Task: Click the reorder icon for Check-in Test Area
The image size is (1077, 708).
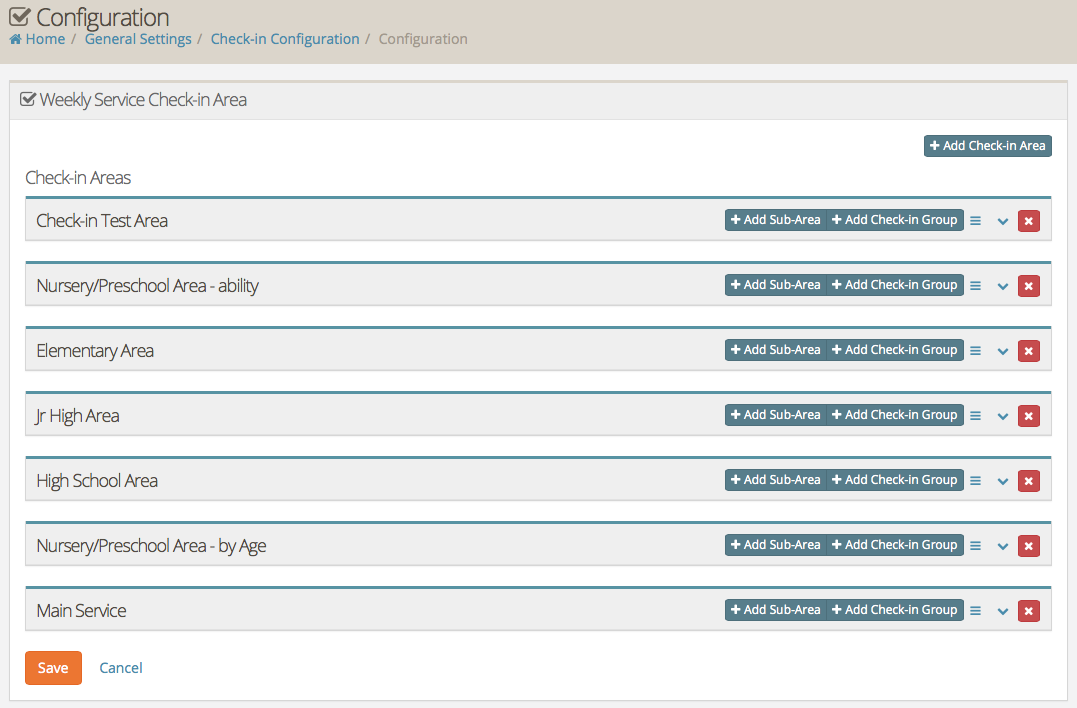Action: pyautogui.click(x=975, y=220)
